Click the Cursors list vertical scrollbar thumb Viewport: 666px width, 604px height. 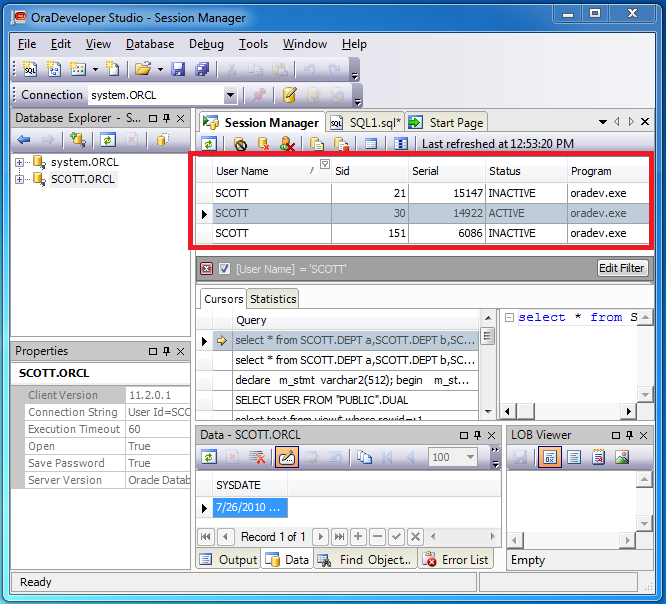click(x=488, y=336)
